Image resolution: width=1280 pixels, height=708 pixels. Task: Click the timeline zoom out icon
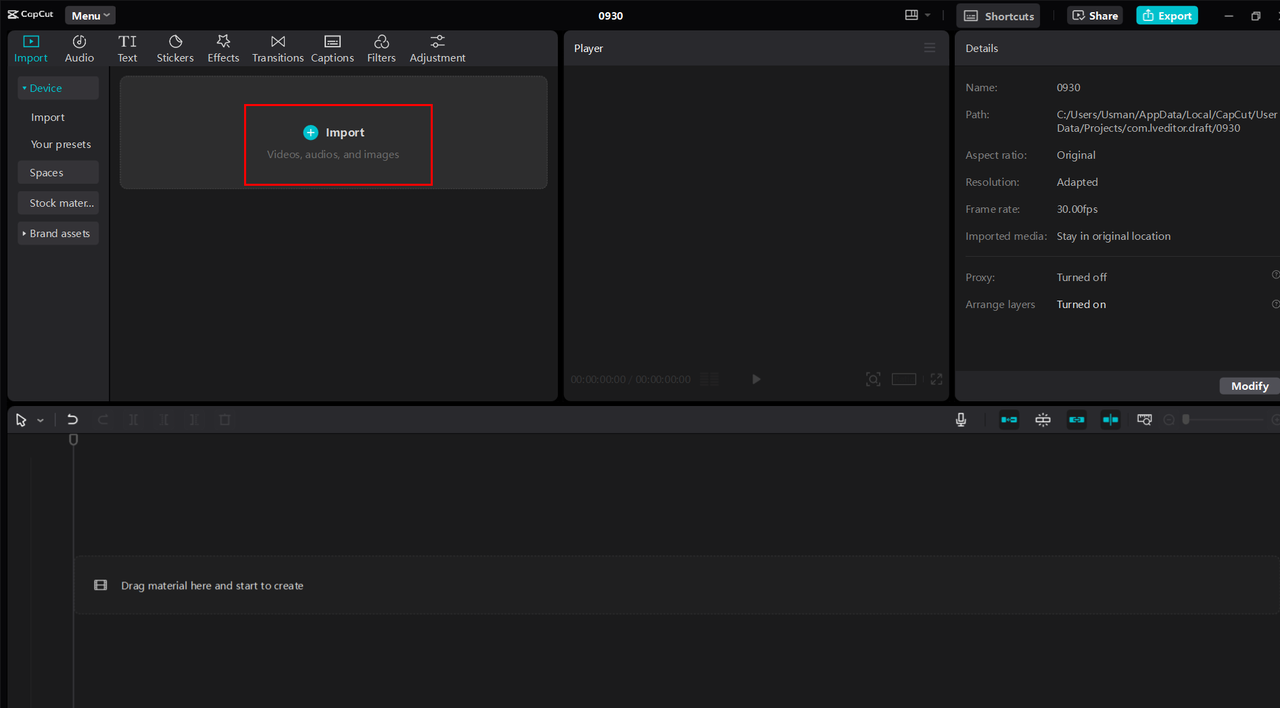point(1169,420)
